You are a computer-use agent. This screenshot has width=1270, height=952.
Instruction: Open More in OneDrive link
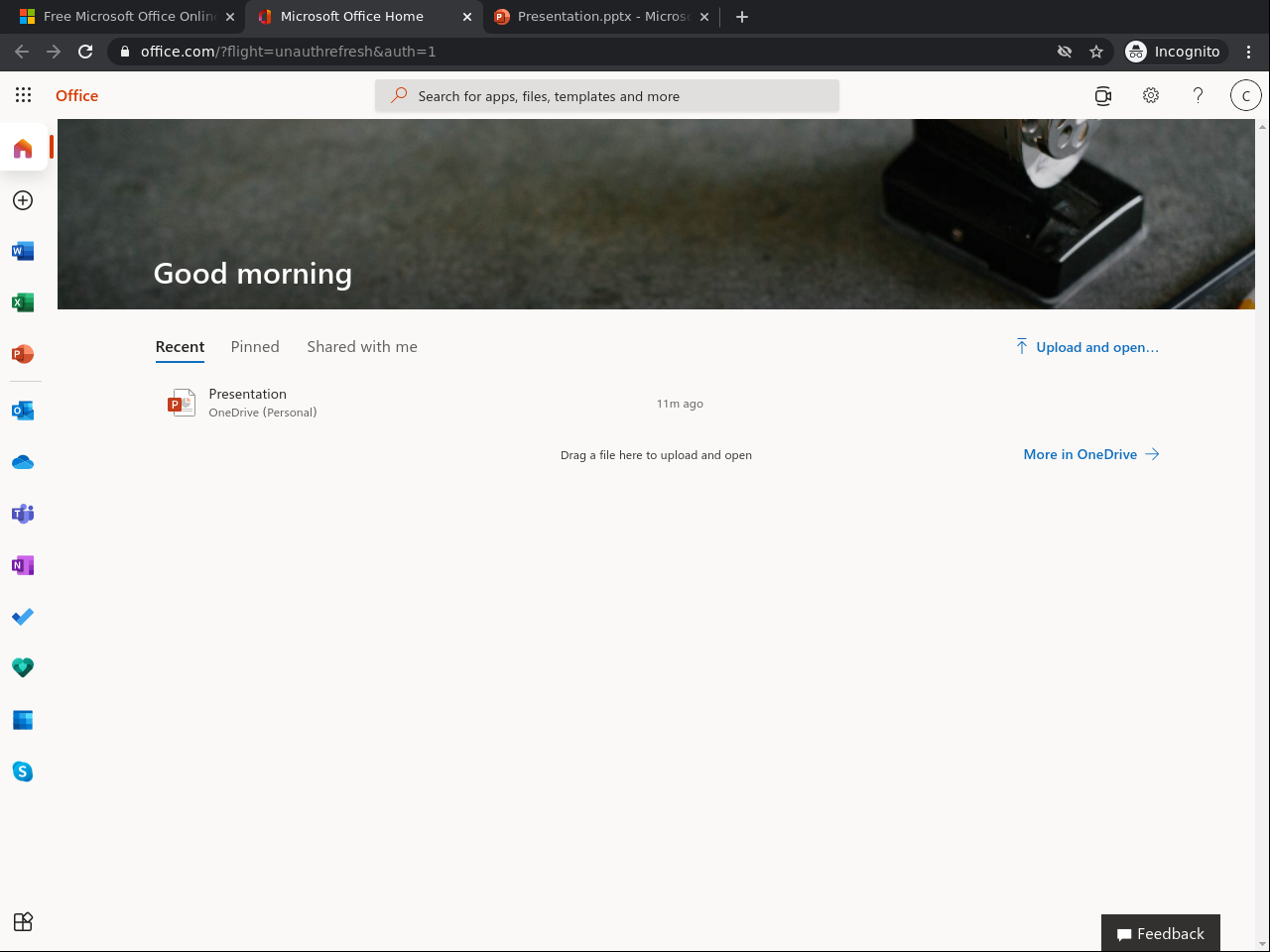click(1091, 454)
